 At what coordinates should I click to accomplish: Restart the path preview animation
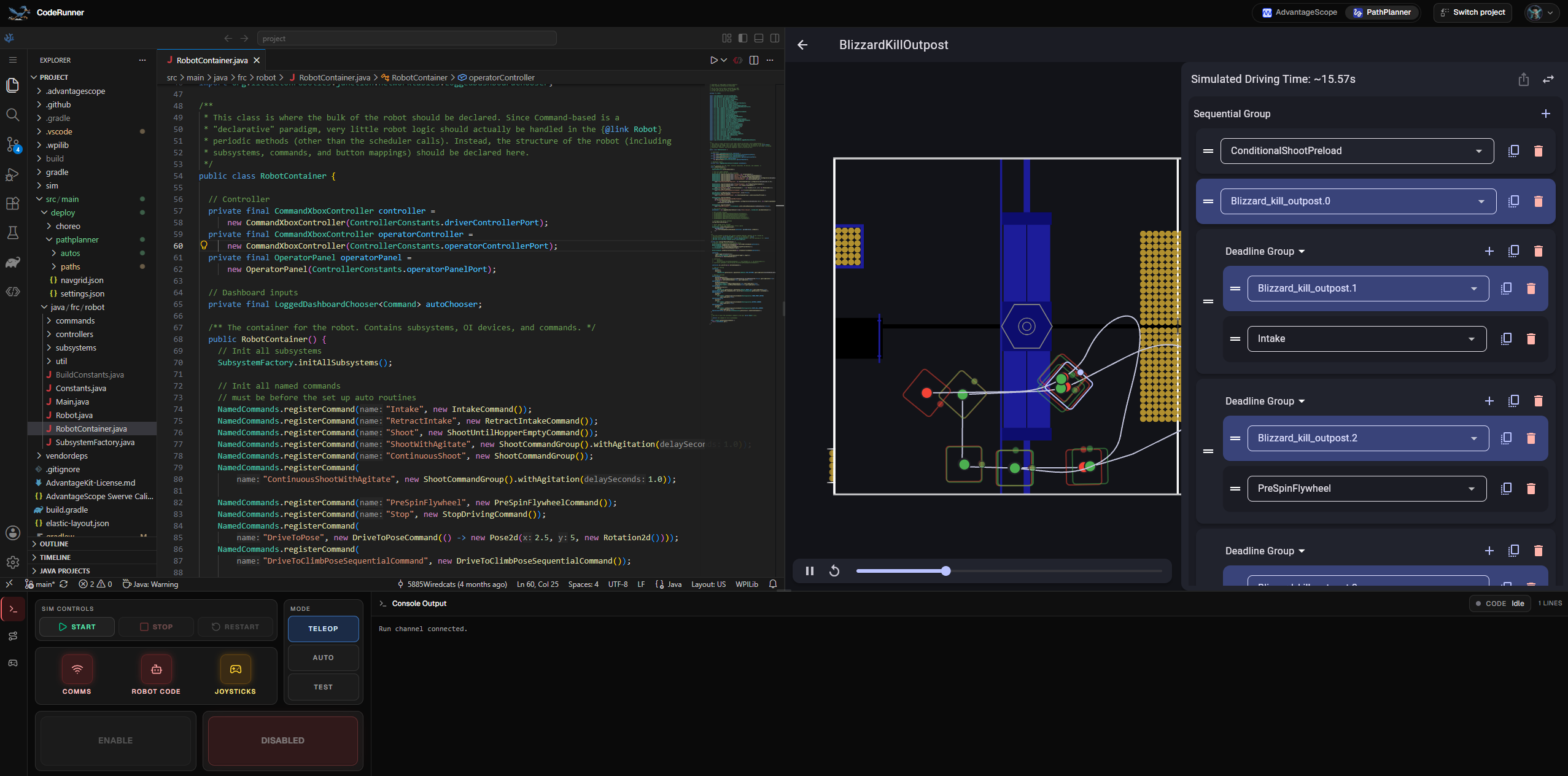click(834, 571)
